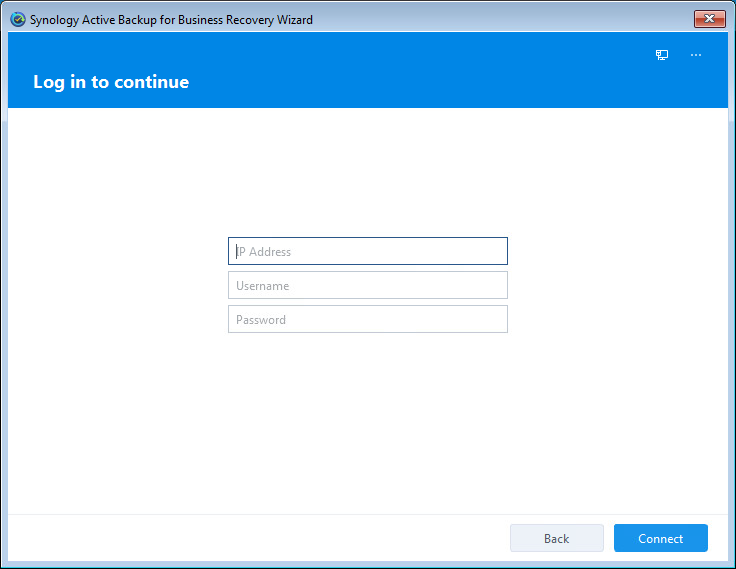736x569 pixels.
Task: Open the three-dot more options menu
Action: coord(696,55)
